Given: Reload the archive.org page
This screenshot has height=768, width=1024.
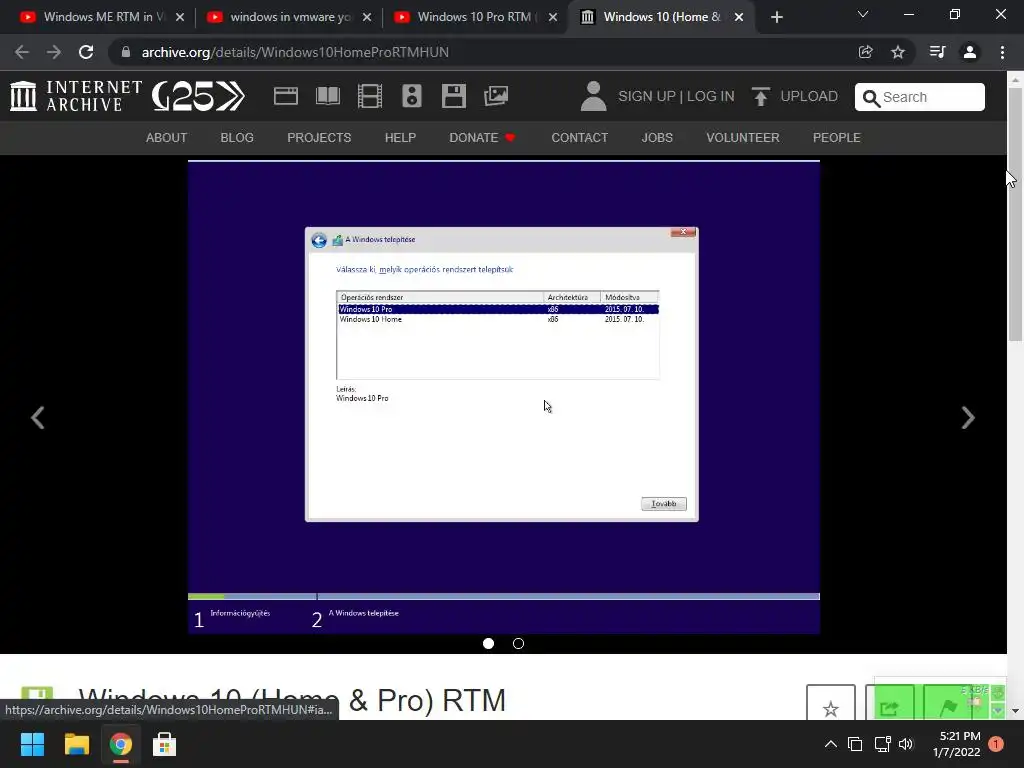Looking at the screenshot, I should coord(86,52).
